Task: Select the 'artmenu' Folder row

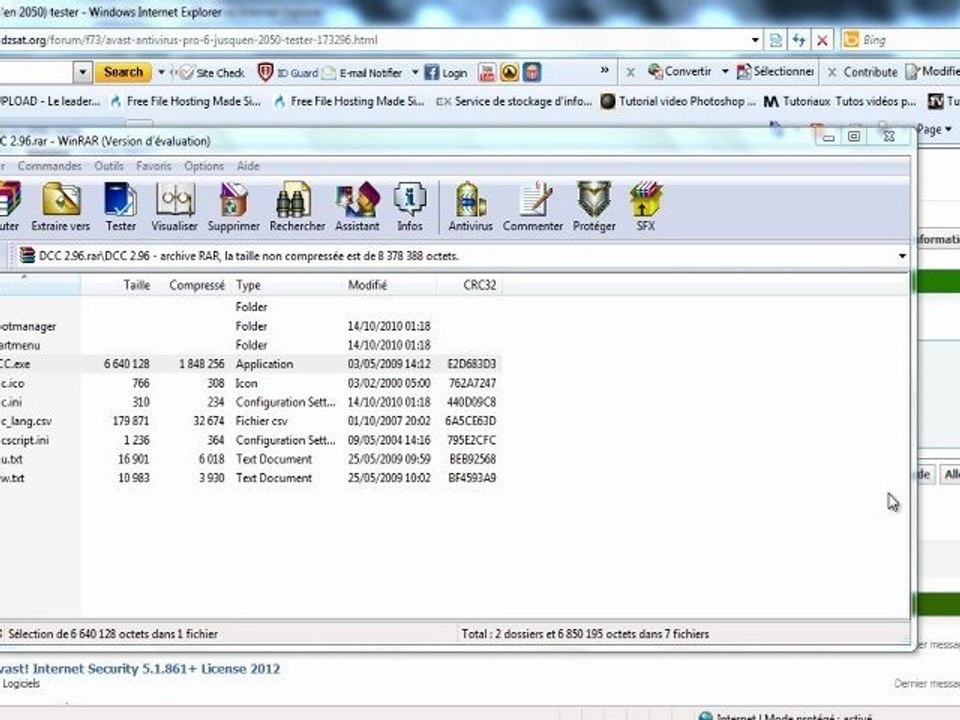Action: [x=250, y=345]
